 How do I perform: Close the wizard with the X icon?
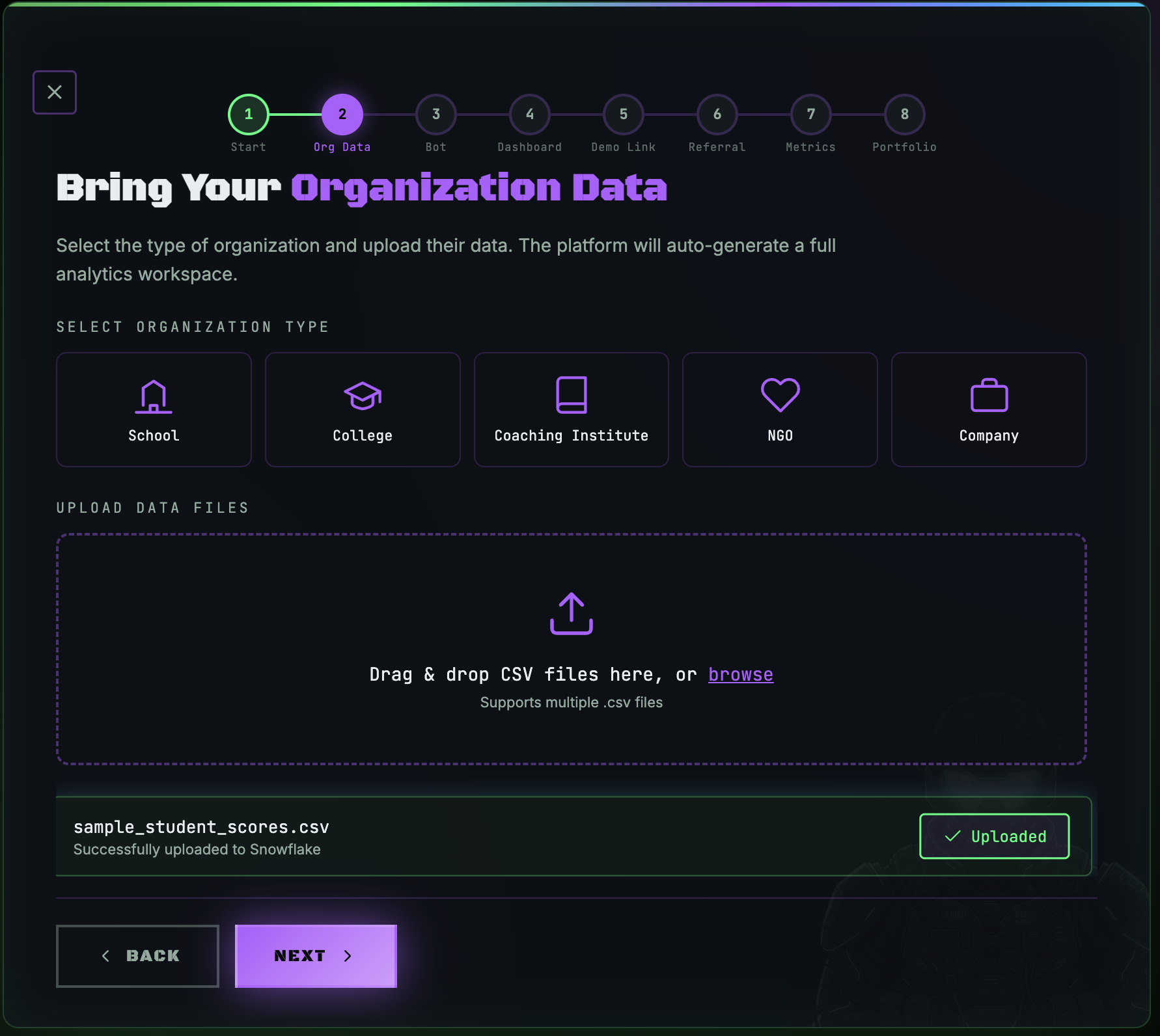coord(55,92)
